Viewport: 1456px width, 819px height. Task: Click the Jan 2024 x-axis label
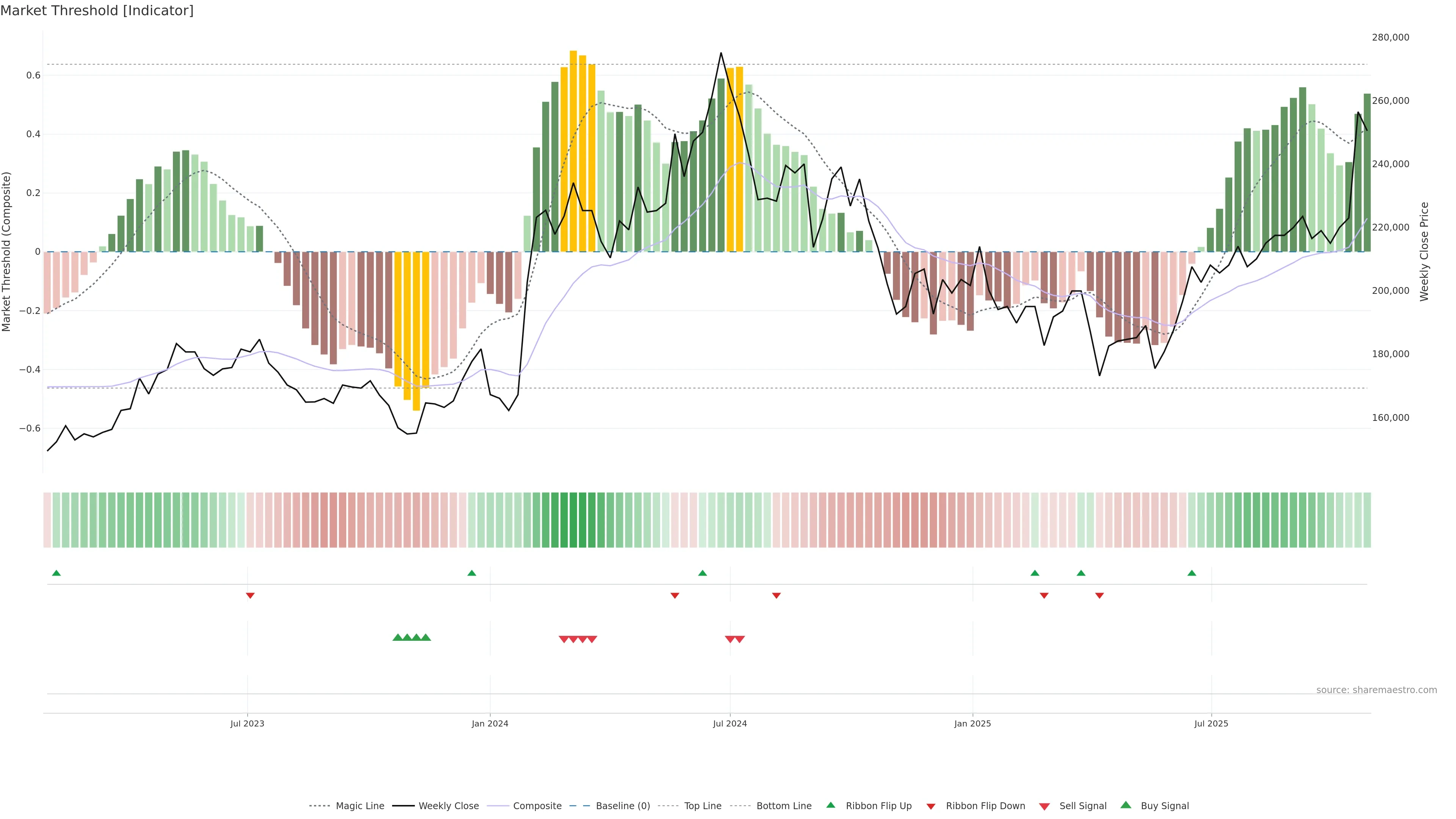coord(490,723)
